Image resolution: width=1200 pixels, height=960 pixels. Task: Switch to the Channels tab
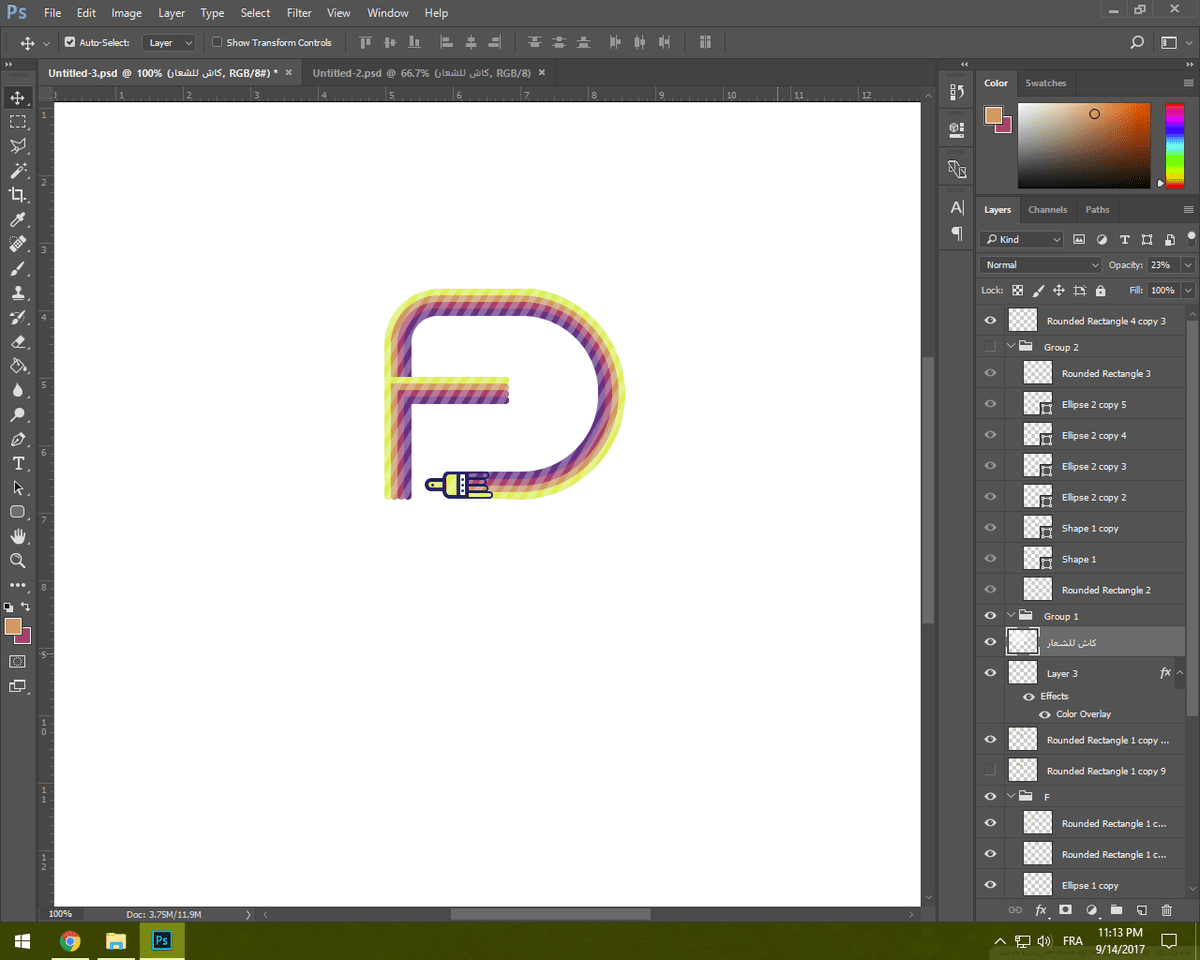pyautogui.click(x=1047, y=210)
